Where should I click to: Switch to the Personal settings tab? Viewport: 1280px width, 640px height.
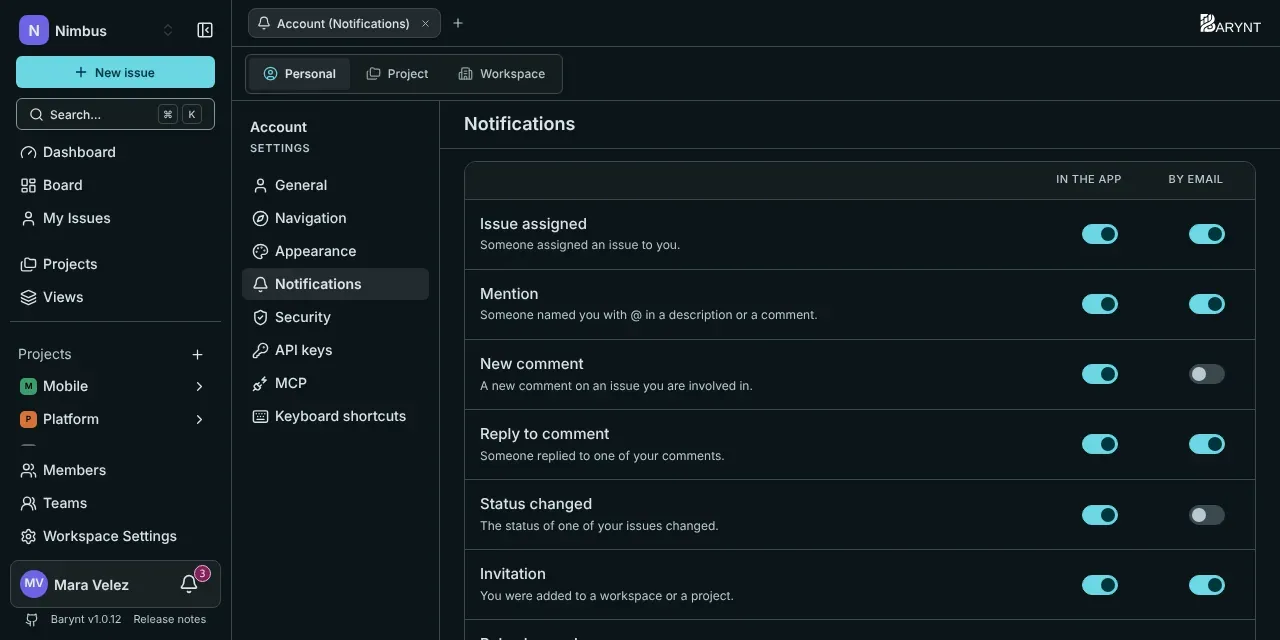click(300, 74)
